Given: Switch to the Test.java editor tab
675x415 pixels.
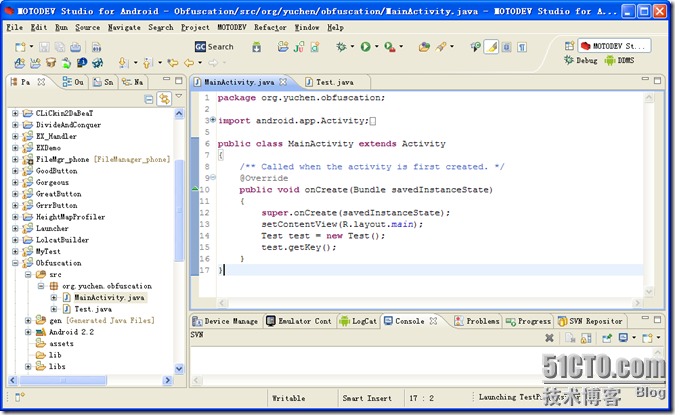Looking at the screenshot, I should [335, 82].
